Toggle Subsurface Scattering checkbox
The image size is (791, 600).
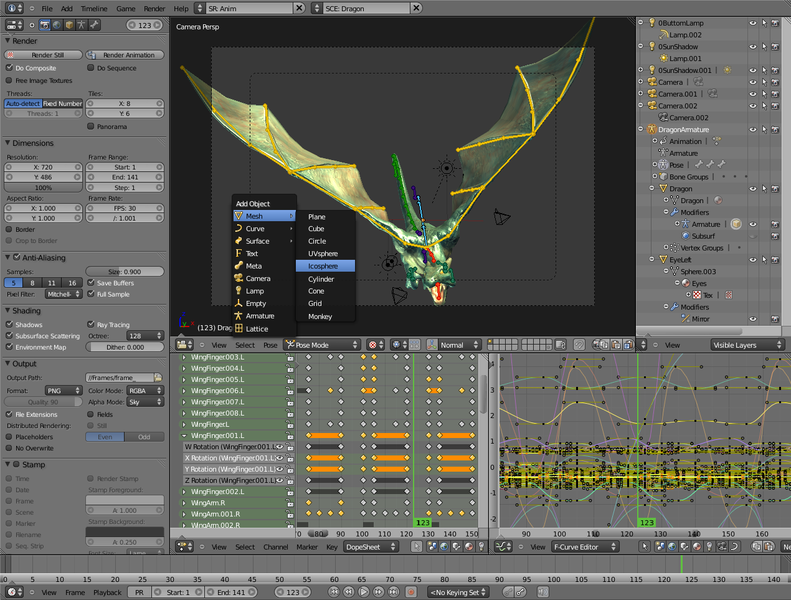click(9, 336)
